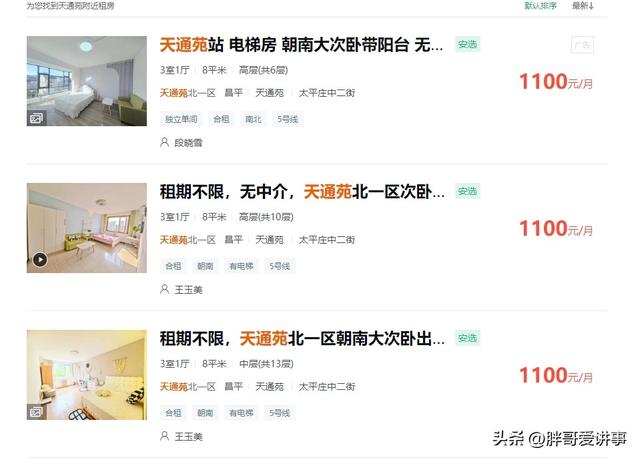Click 5号线 tag on second listing
The height and width of the screenshot is (460, 640).
280,266
